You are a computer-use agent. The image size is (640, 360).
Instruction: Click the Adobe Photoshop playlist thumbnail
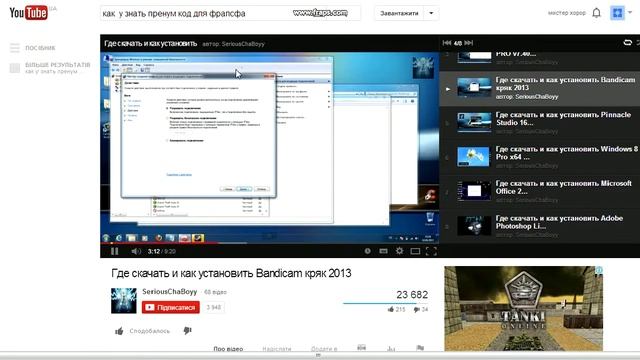473,226
